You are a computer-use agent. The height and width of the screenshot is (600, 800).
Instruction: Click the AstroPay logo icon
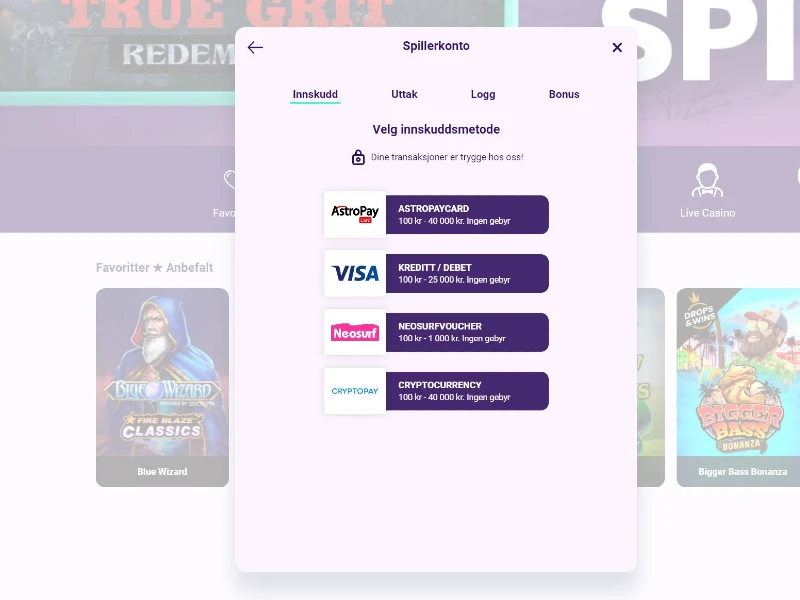pyautogui.click(x=355, y=214)
